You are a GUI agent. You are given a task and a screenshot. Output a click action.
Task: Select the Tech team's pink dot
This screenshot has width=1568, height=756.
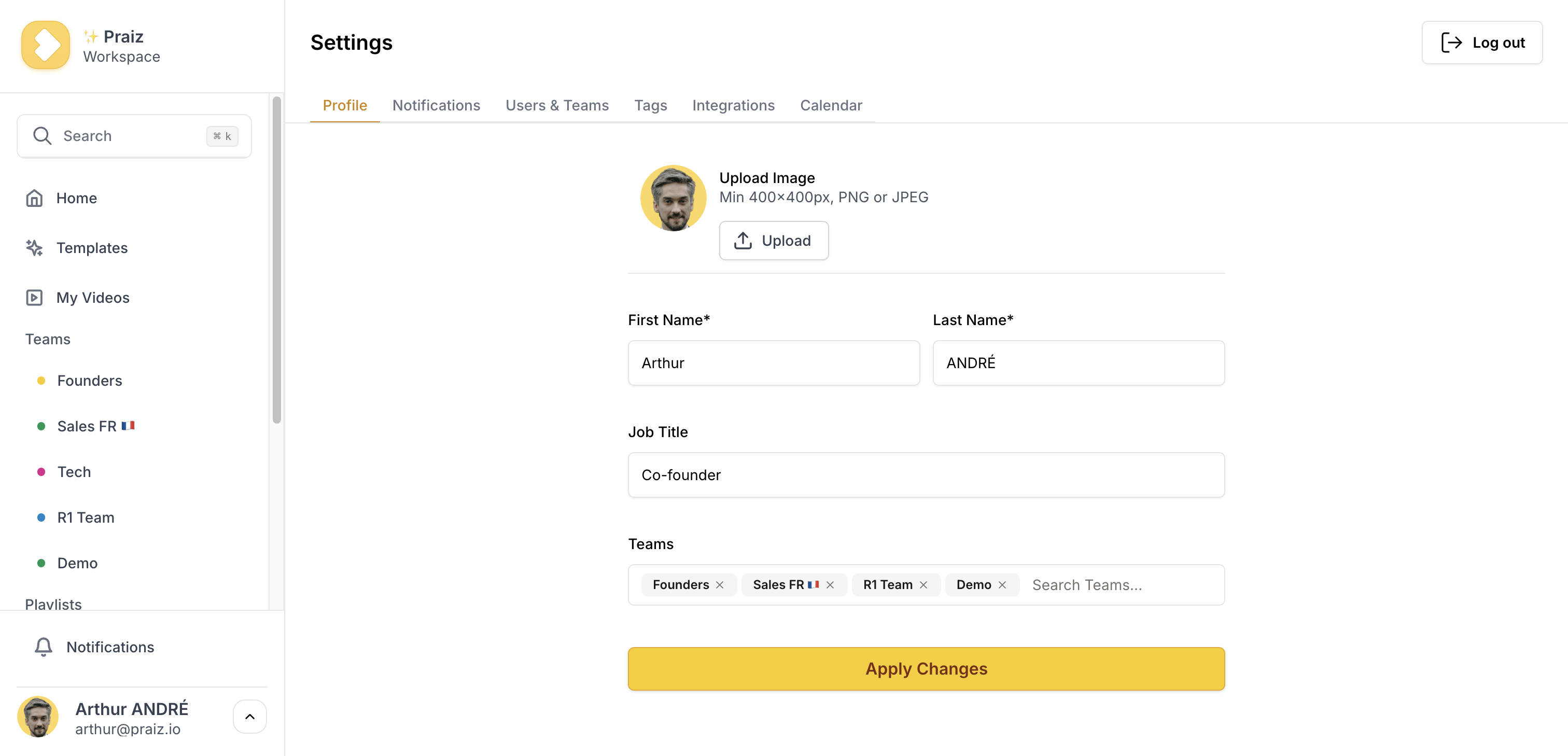click(41, 472)
